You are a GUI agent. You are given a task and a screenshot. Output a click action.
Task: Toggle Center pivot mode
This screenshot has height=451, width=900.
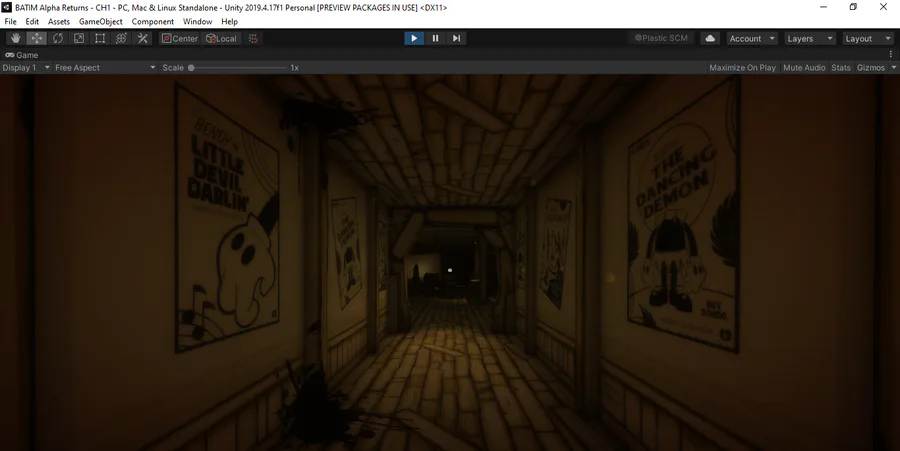[180, 38]
